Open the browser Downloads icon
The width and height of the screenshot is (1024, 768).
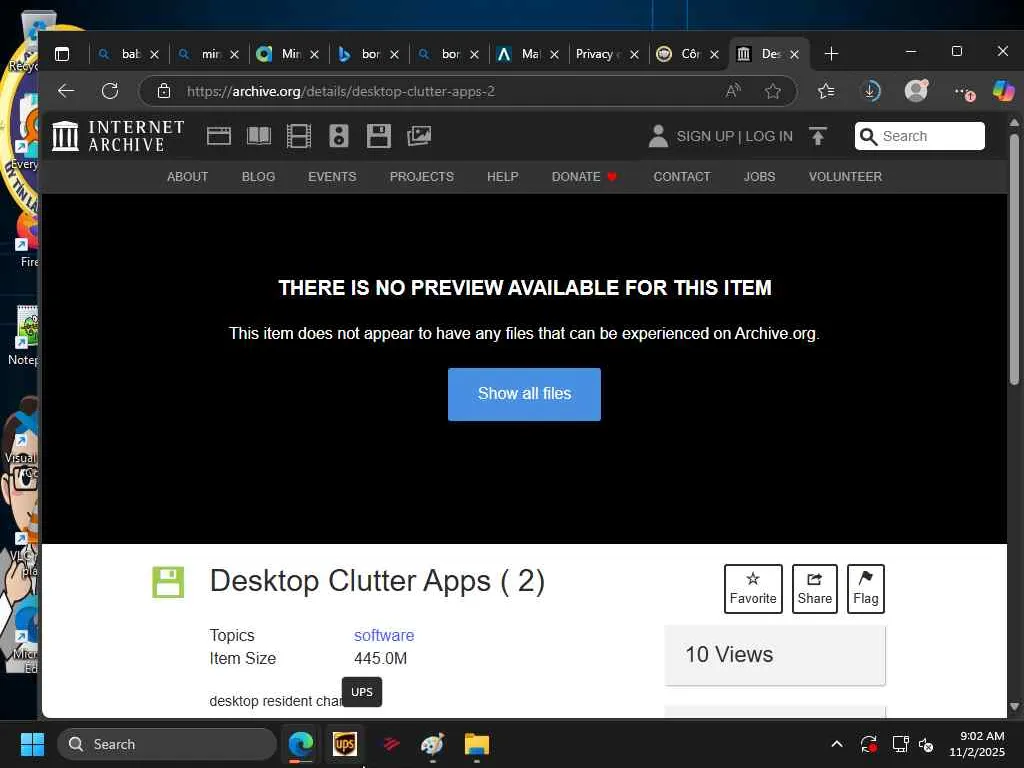tap(871, 91)
